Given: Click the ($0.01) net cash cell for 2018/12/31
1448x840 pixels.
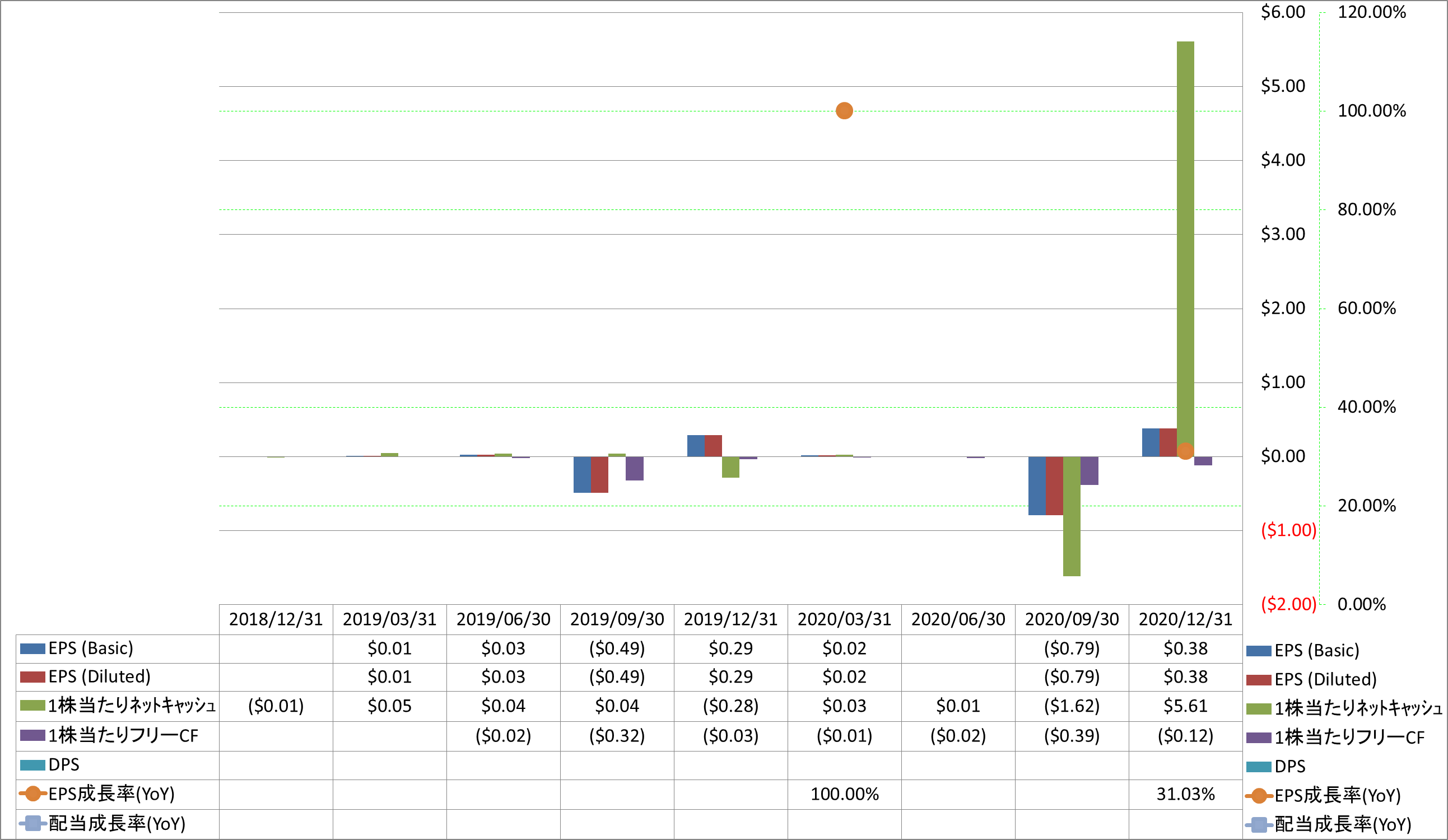Looking at the screenshot, I should (x=276, y=706).
